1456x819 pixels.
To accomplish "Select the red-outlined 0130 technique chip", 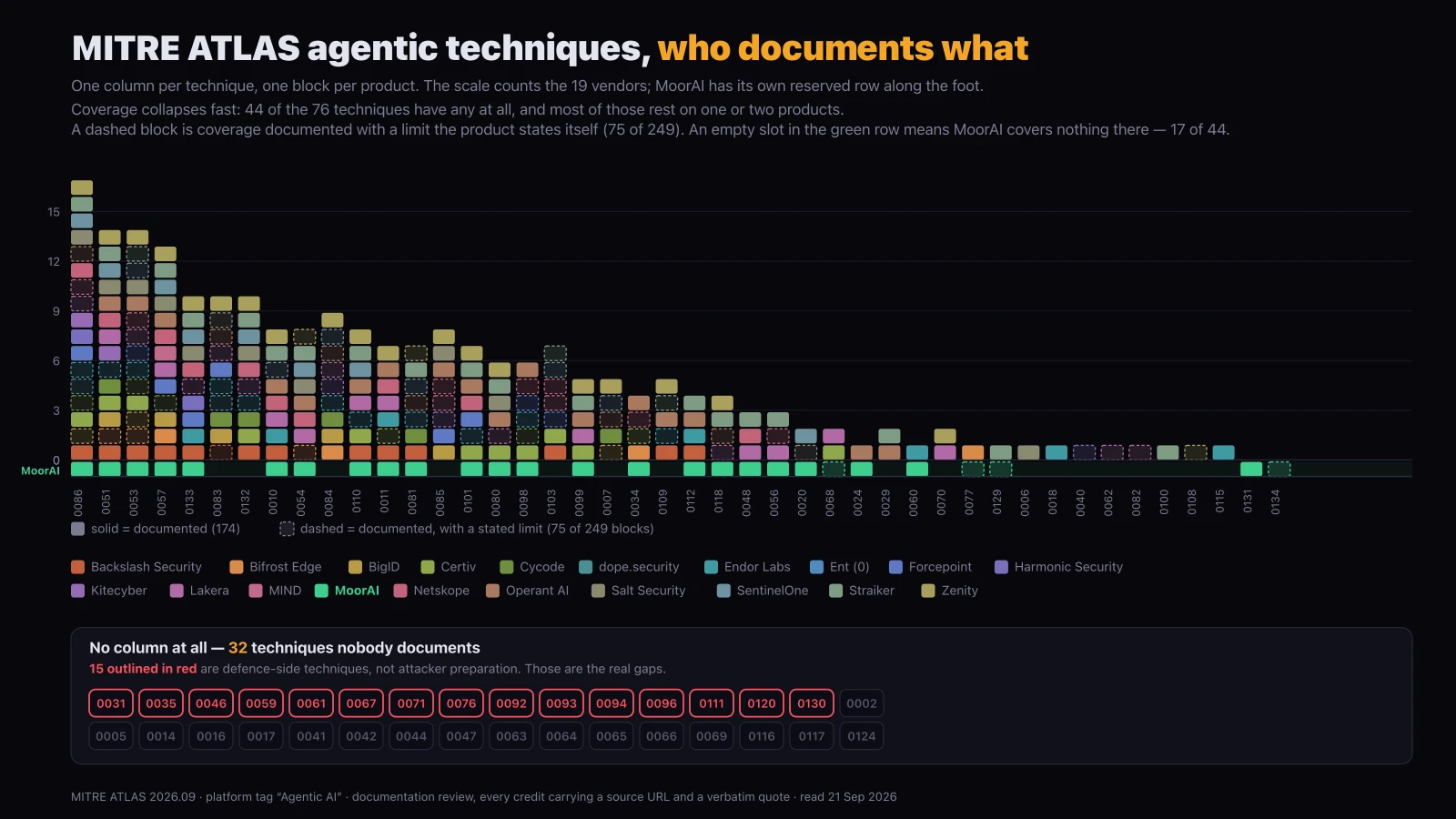I will click(812, 703).
